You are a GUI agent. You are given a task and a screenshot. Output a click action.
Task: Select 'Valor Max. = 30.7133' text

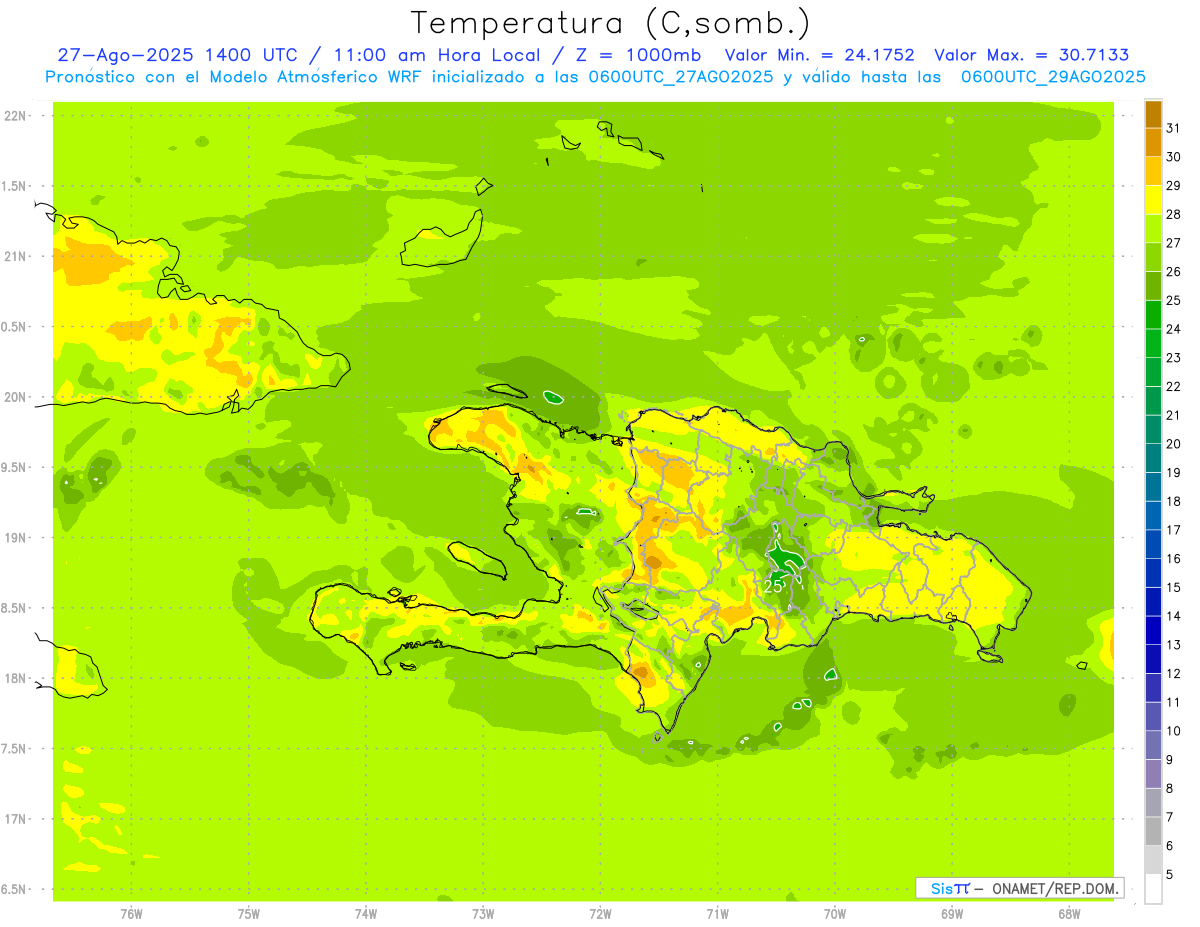(1031, 55)
